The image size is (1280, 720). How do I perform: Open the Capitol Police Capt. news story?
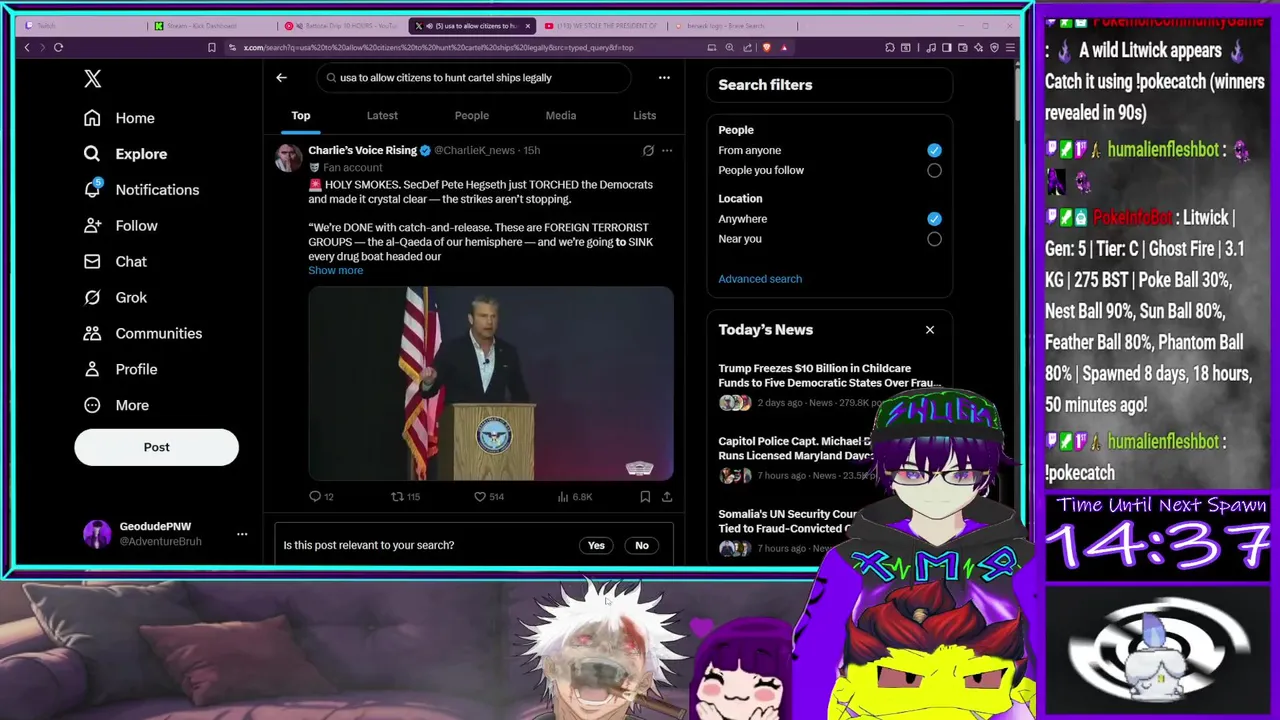pos(796,448)
